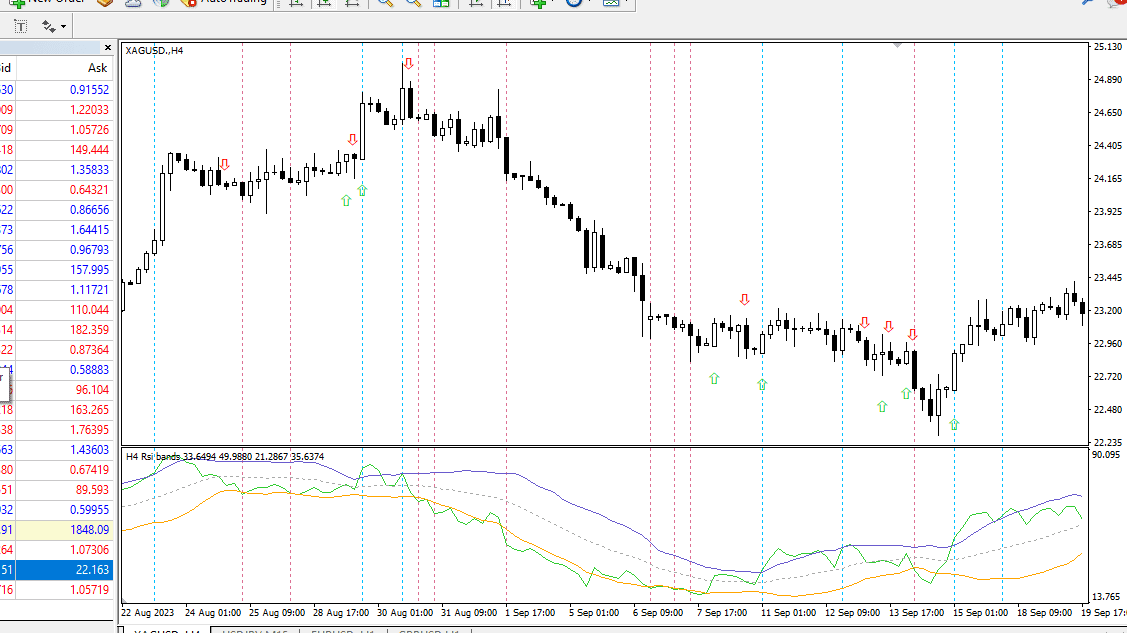Pick the arrows objects tool icon

pos(48,27)
